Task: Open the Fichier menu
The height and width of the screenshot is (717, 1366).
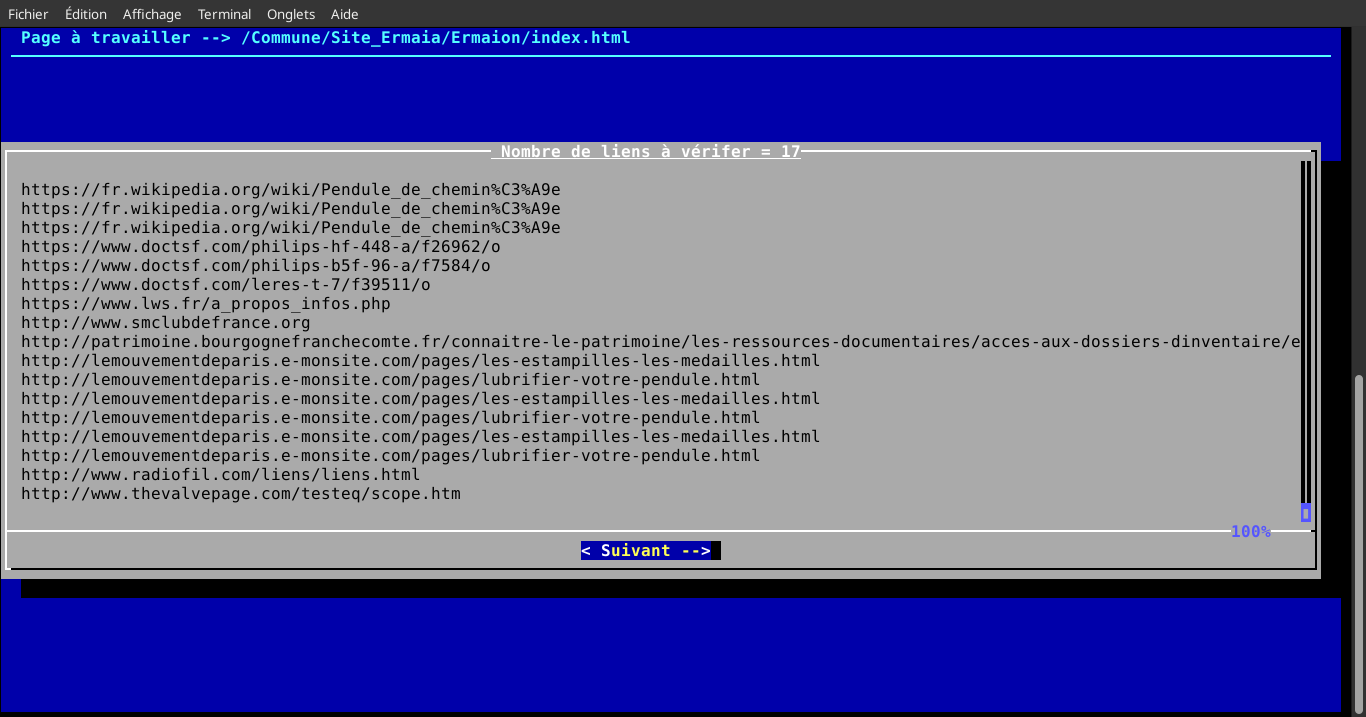Action: [x=28, y=14]
